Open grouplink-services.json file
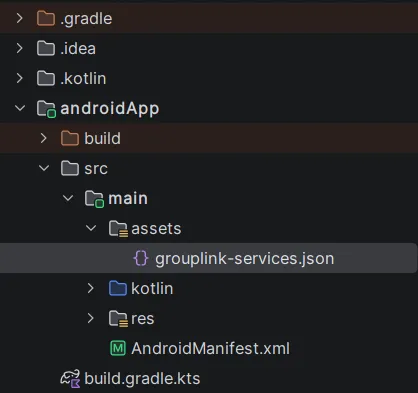Viewport: 418px width, 393px height. coord(245,259)
